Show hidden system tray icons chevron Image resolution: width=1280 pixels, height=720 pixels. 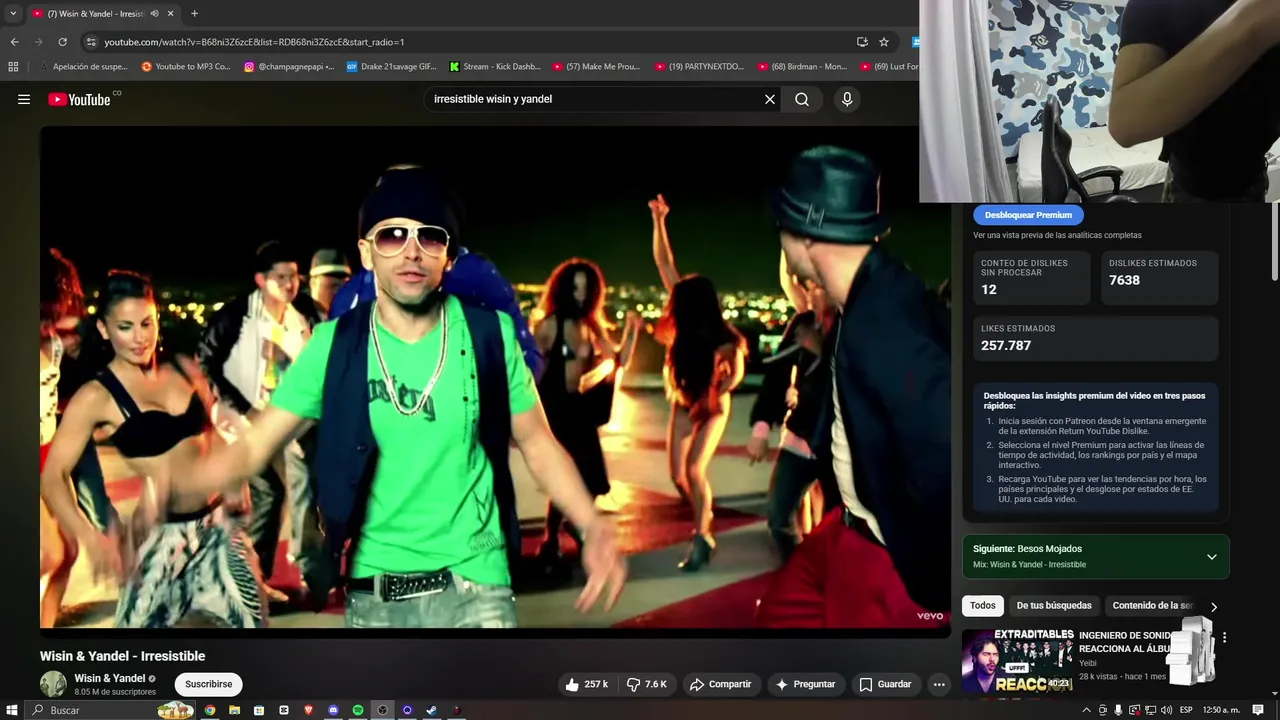point(1087,710)
